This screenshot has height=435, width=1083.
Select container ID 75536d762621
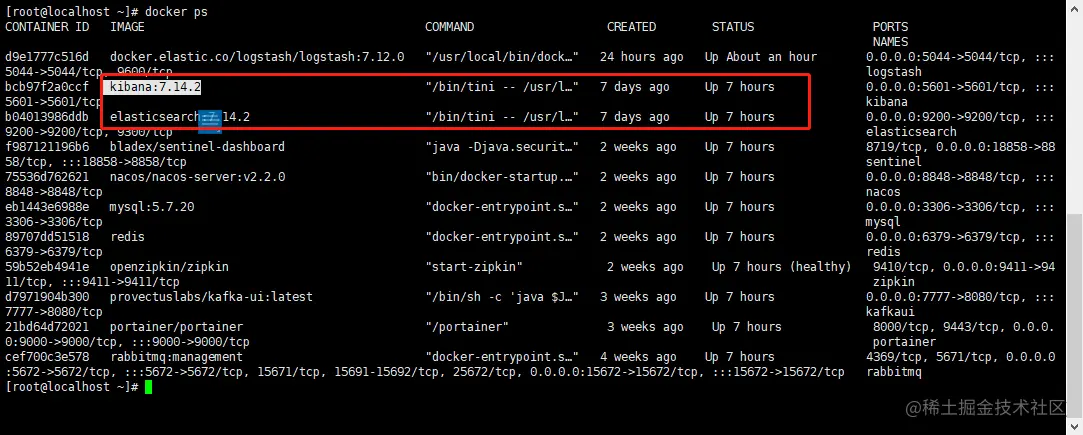[47, 177]
